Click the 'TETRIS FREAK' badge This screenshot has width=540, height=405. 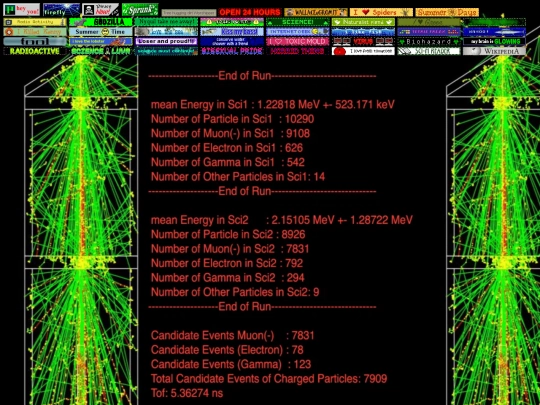click(x=429, y=32)
